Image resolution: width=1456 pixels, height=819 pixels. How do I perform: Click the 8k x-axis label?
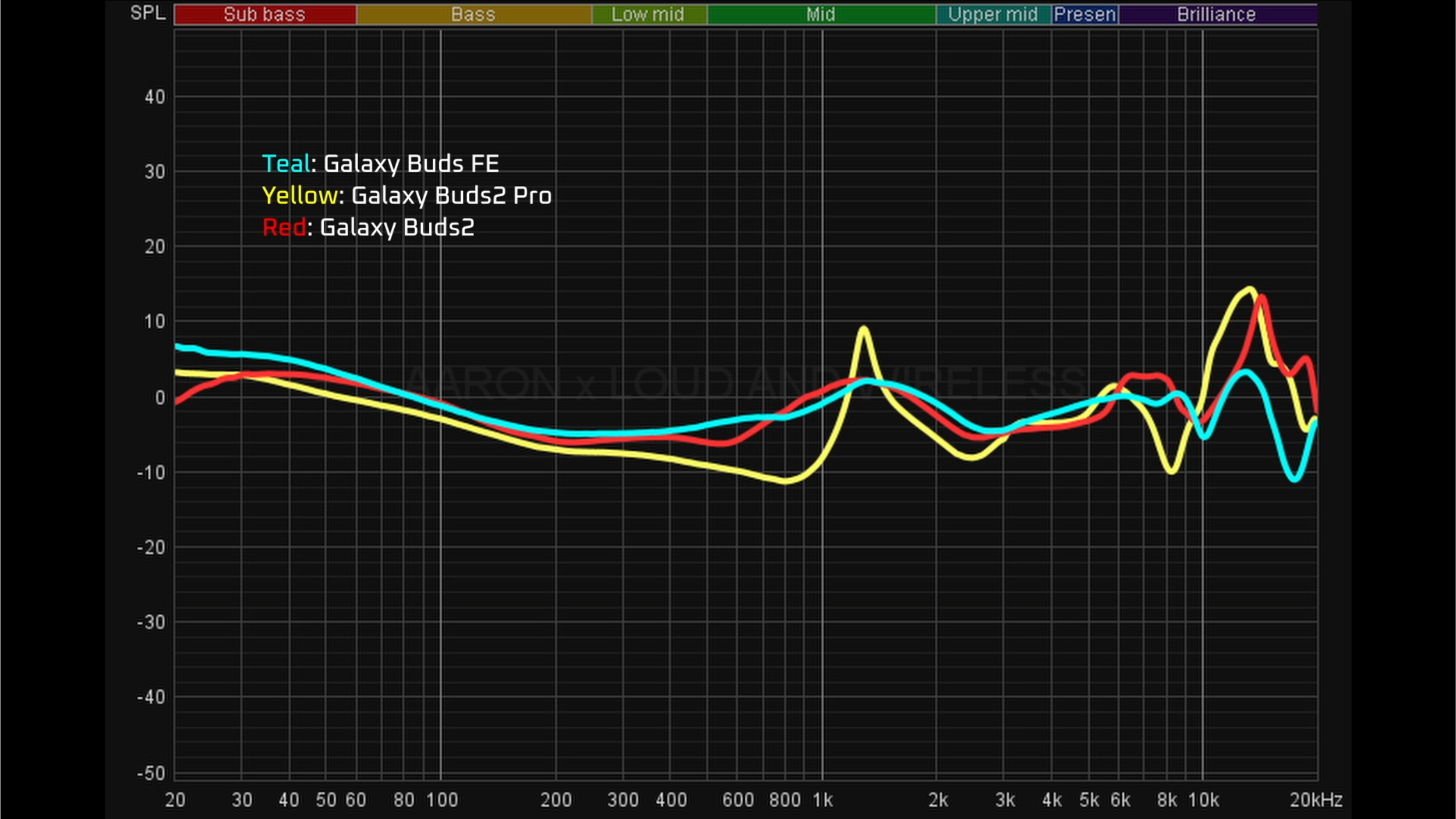tap(1167, 800)
